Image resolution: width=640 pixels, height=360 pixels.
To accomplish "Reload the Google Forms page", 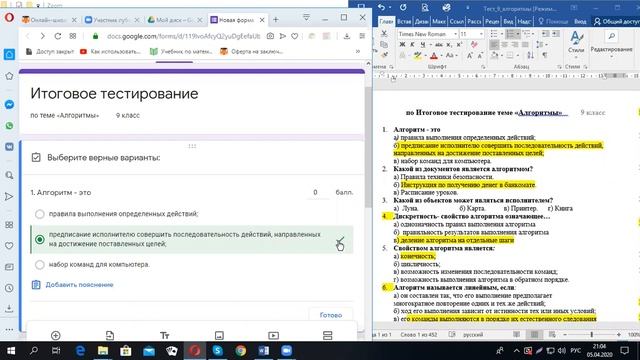I will click(x=58, y=36).
